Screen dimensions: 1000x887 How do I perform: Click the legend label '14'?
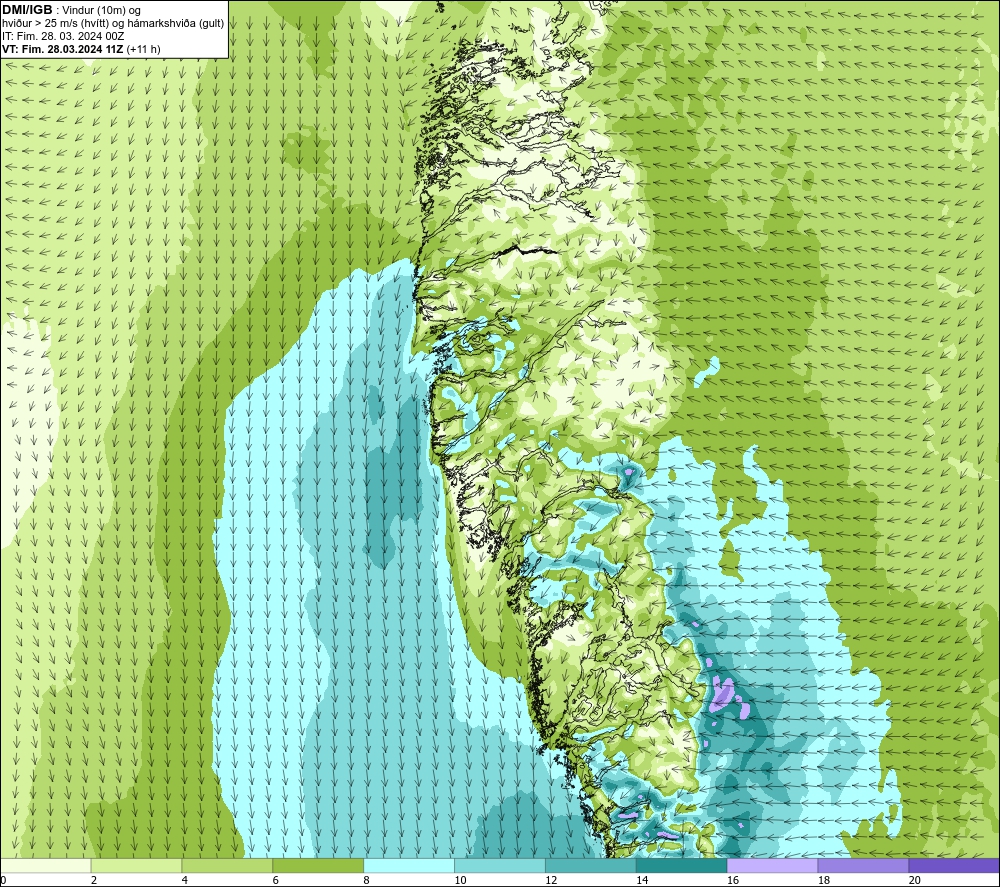tap(642, 881)
